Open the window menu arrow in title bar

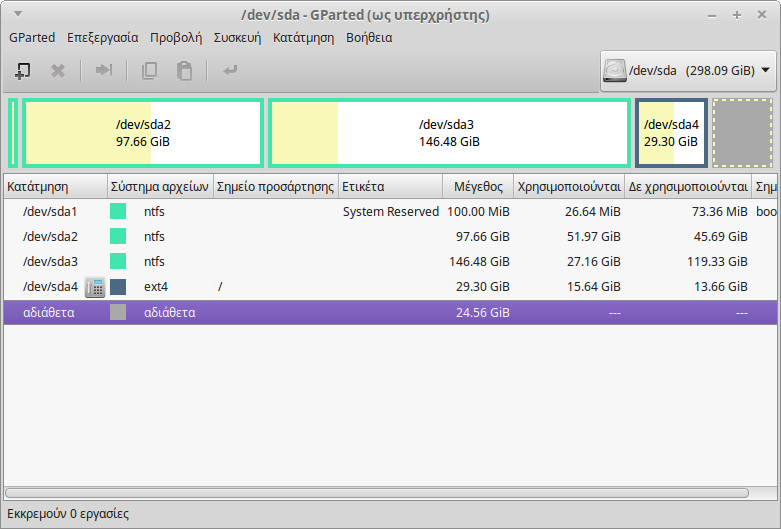pyautogui.click(x=18, y=14)
